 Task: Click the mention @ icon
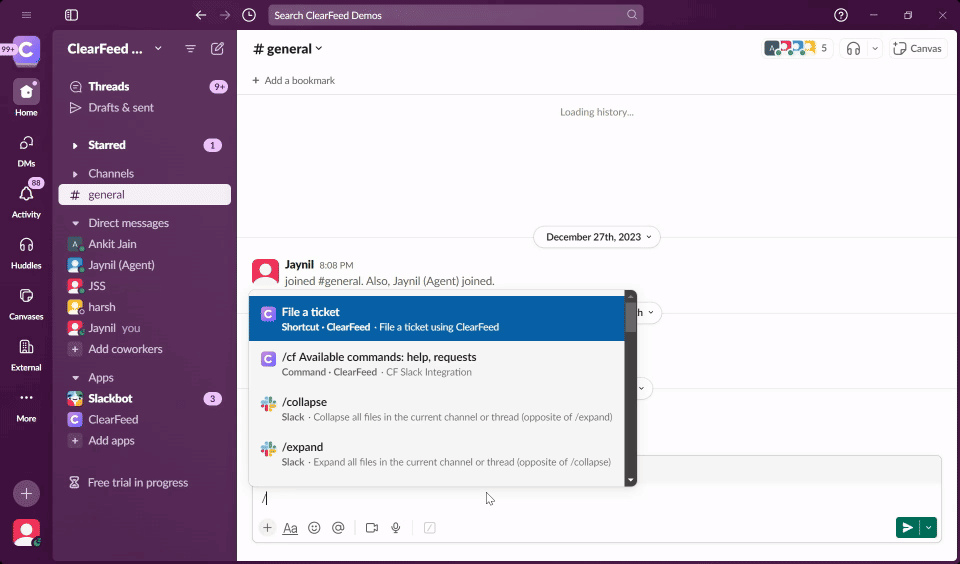pyautogui.click(x=338, y=528)
